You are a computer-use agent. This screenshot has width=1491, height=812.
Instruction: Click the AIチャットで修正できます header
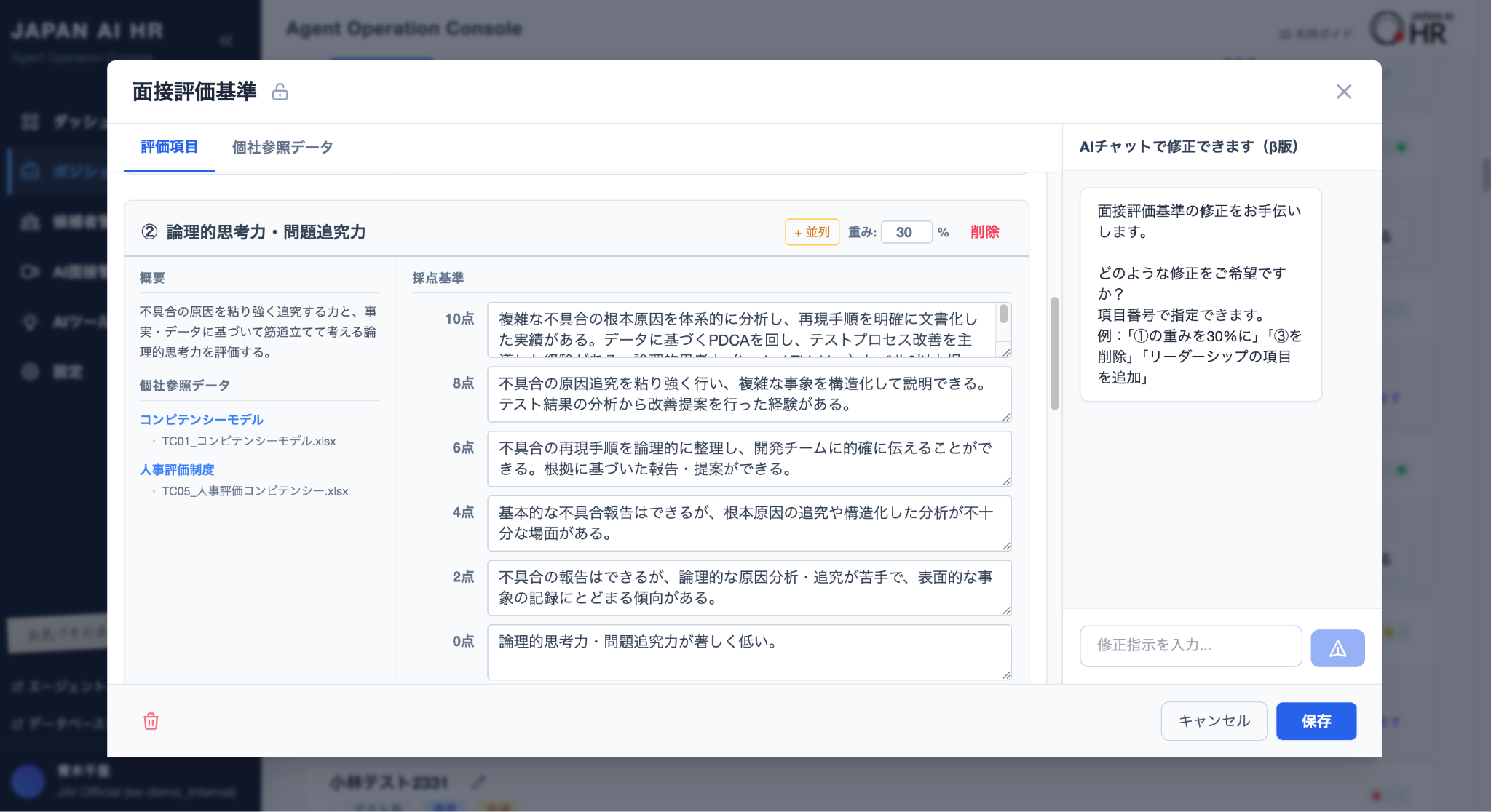(1189, 146)
